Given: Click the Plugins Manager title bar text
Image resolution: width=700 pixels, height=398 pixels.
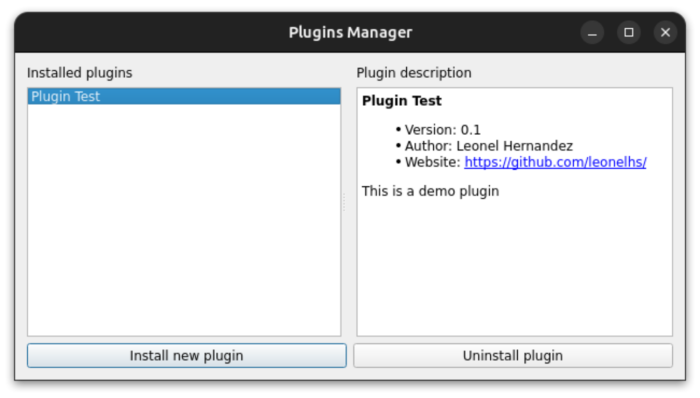Looking at the screenshot, I should (350, 33).
